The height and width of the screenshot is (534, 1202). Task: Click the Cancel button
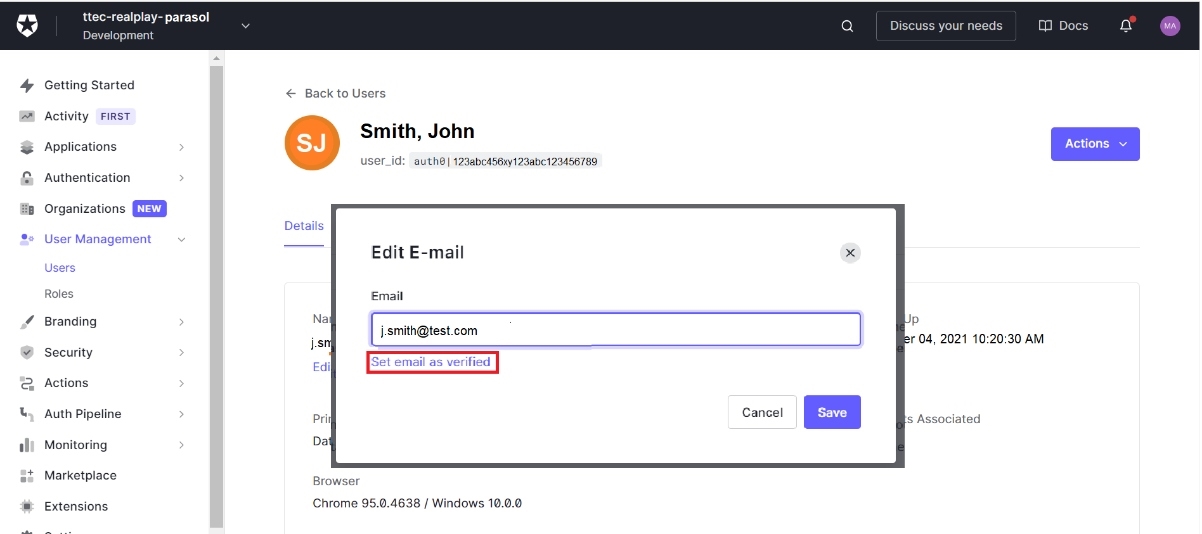(762, 413)
